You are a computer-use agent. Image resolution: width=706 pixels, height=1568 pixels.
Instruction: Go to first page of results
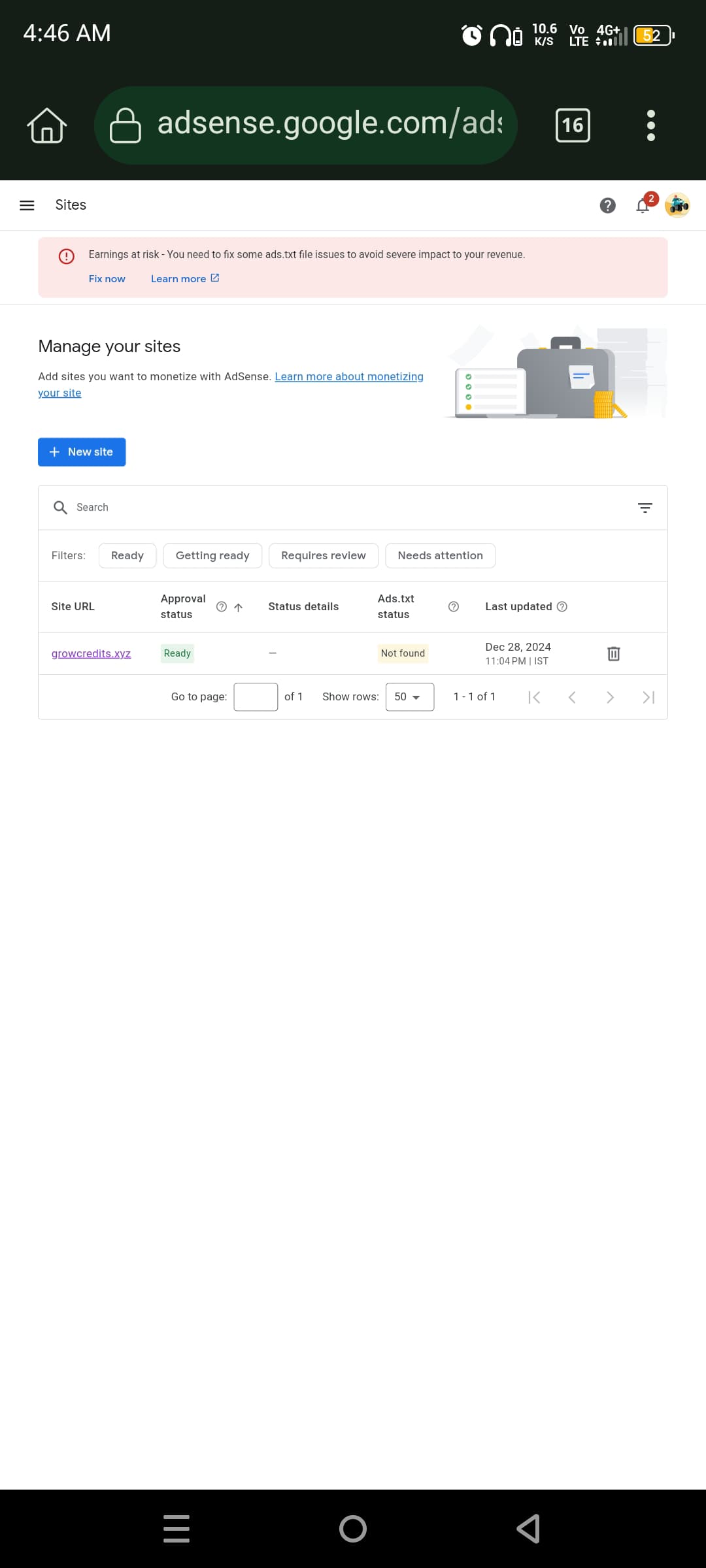pyautogui.click(x=534, y=697)
